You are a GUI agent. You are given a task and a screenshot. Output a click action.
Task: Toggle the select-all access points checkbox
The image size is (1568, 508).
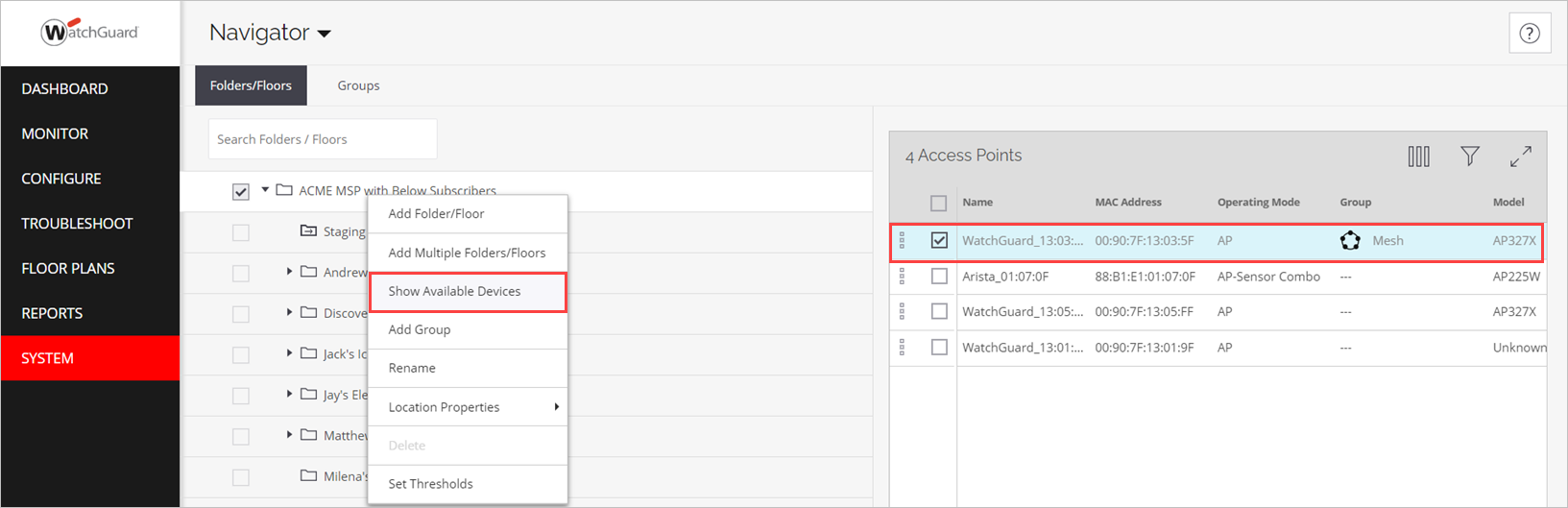(x=939, y=203)
